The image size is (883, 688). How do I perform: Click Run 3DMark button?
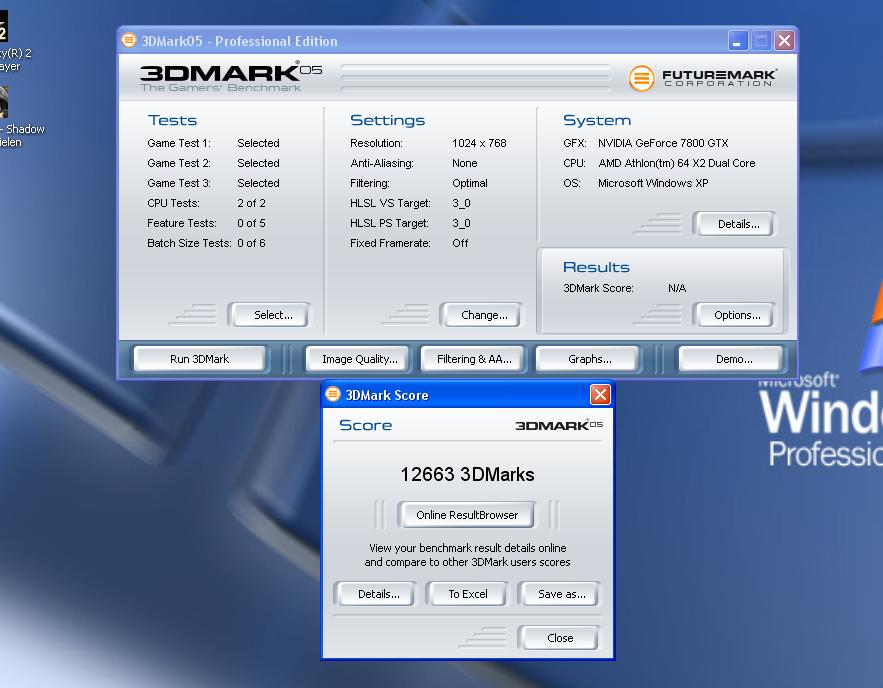[x=199, y=359]
